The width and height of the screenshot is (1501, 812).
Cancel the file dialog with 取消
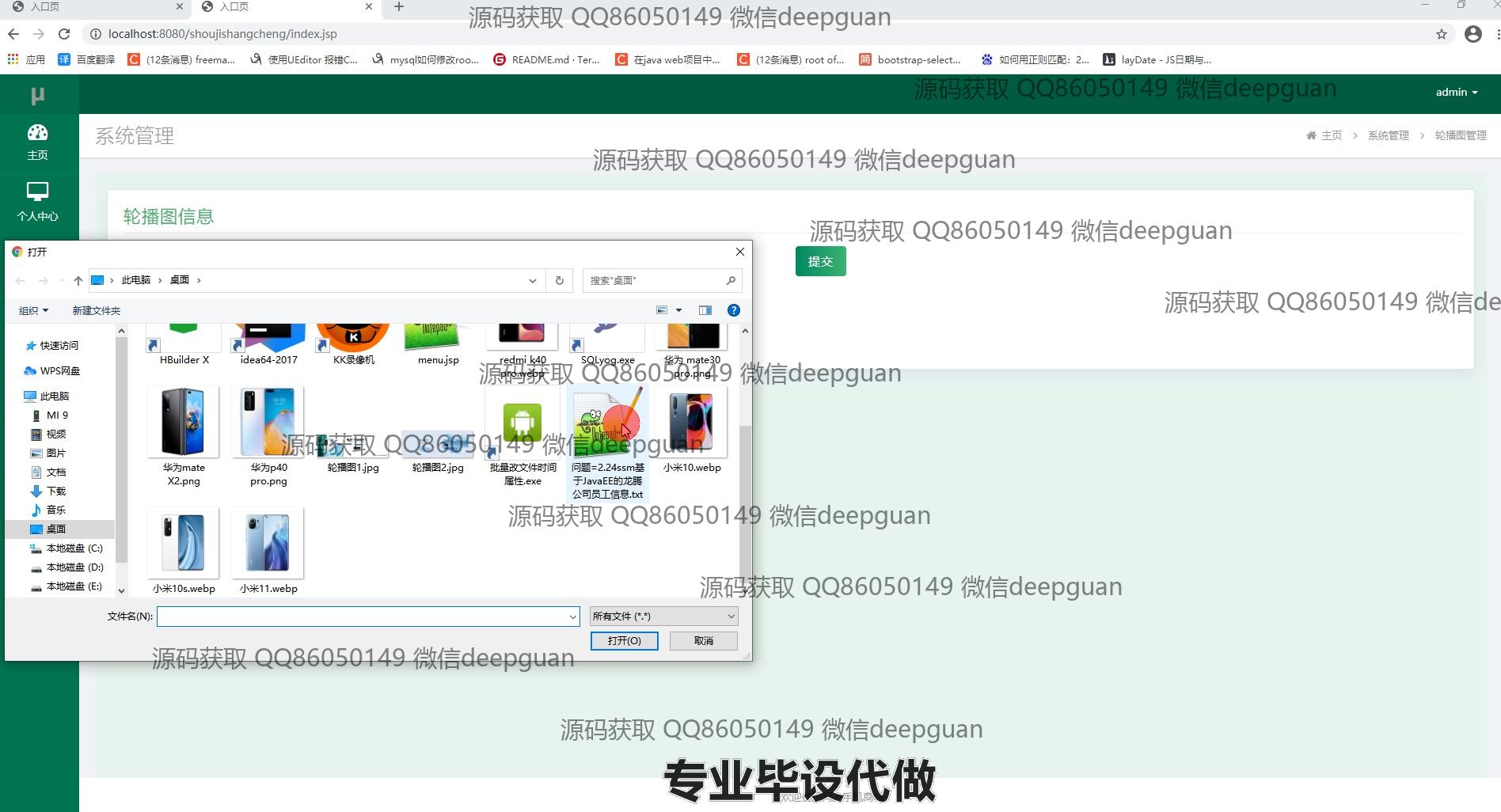point(703,640)
